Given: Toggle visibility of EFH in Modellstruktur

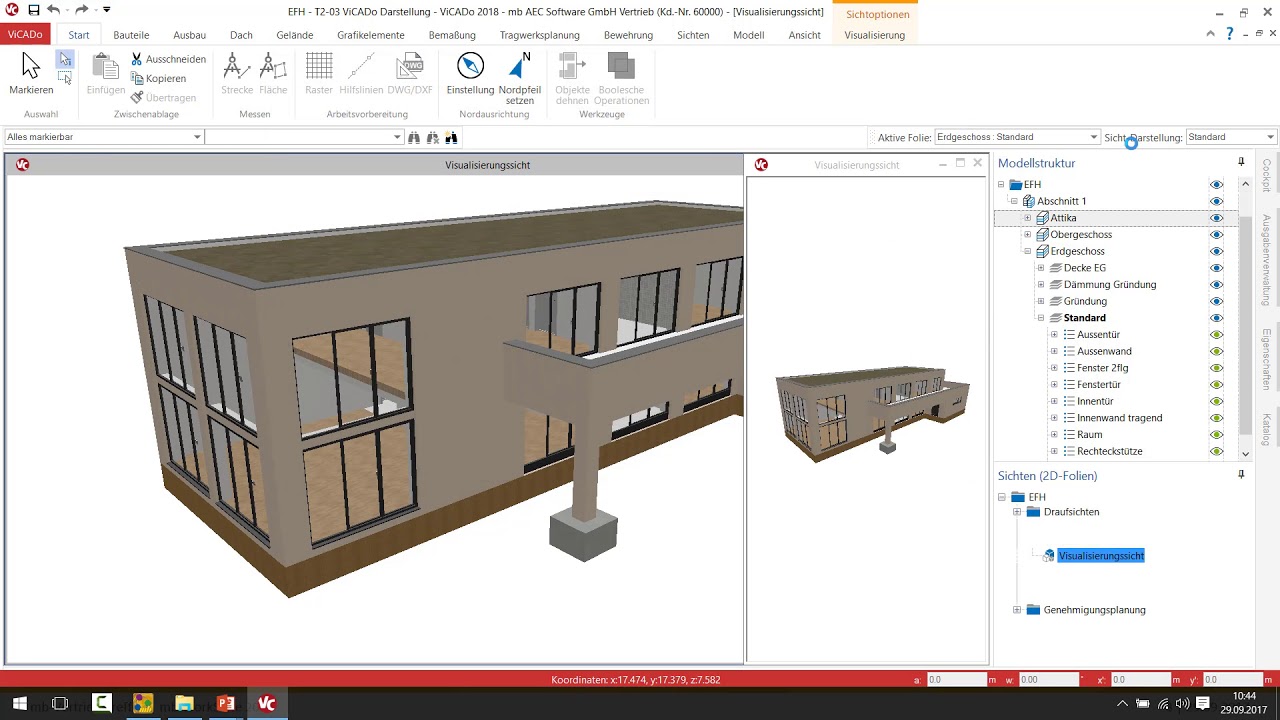Looking at the screenshot, I should 1217,185.
